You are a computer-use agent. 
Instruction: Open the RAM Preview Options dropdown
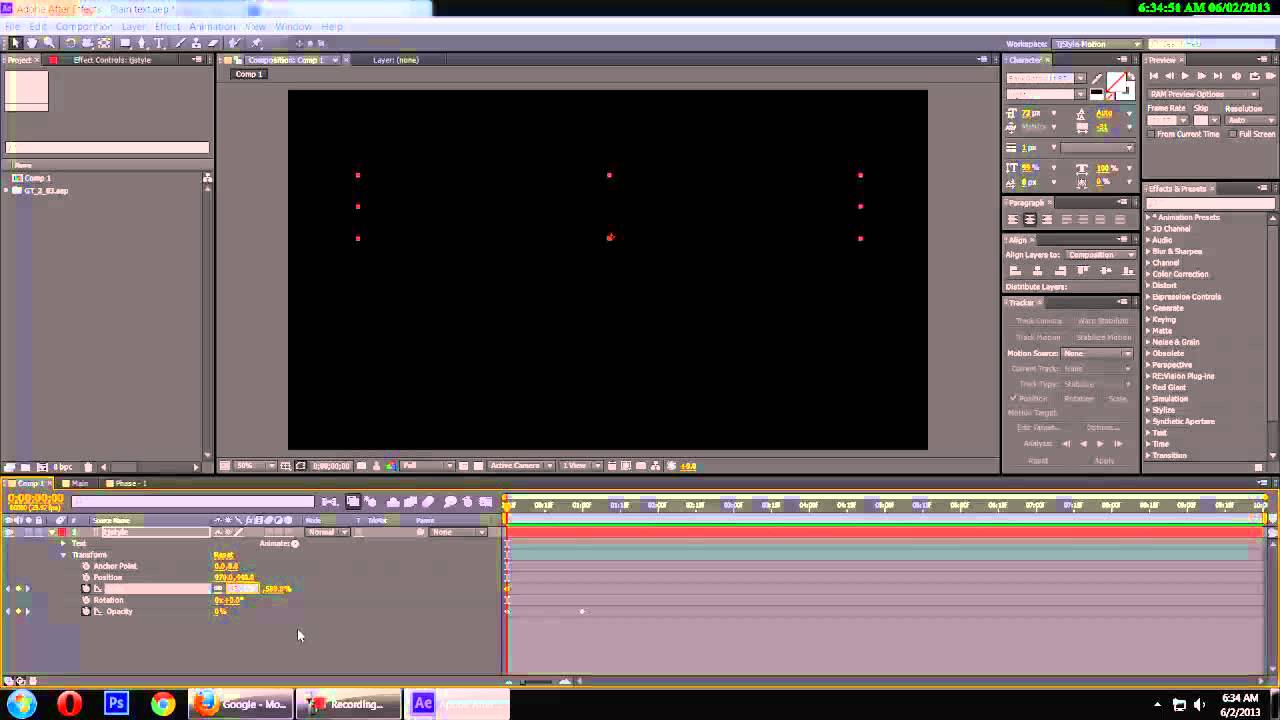click(x=1203, y=94)
